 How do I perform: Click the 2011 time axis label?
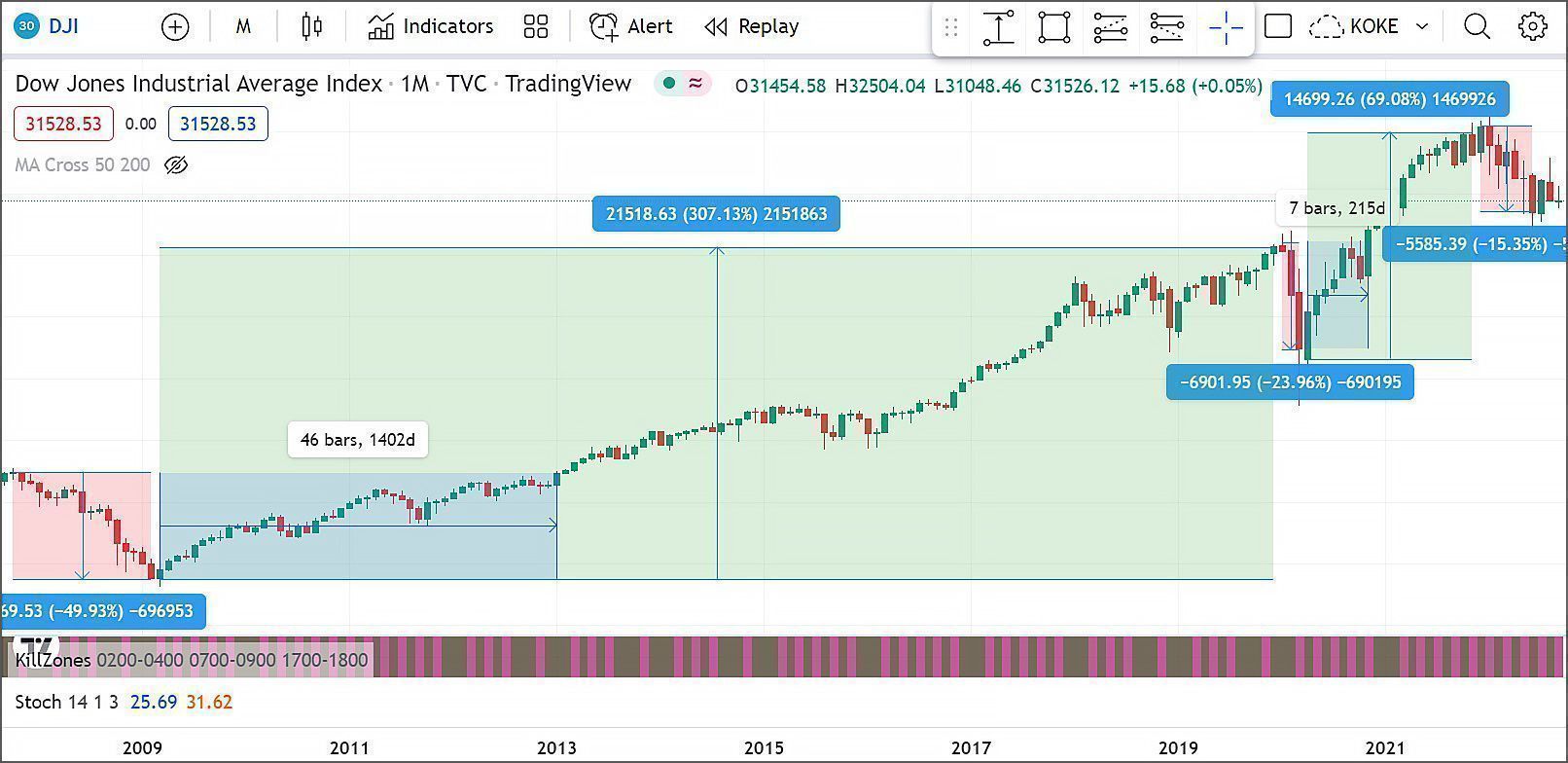point(349,748)
